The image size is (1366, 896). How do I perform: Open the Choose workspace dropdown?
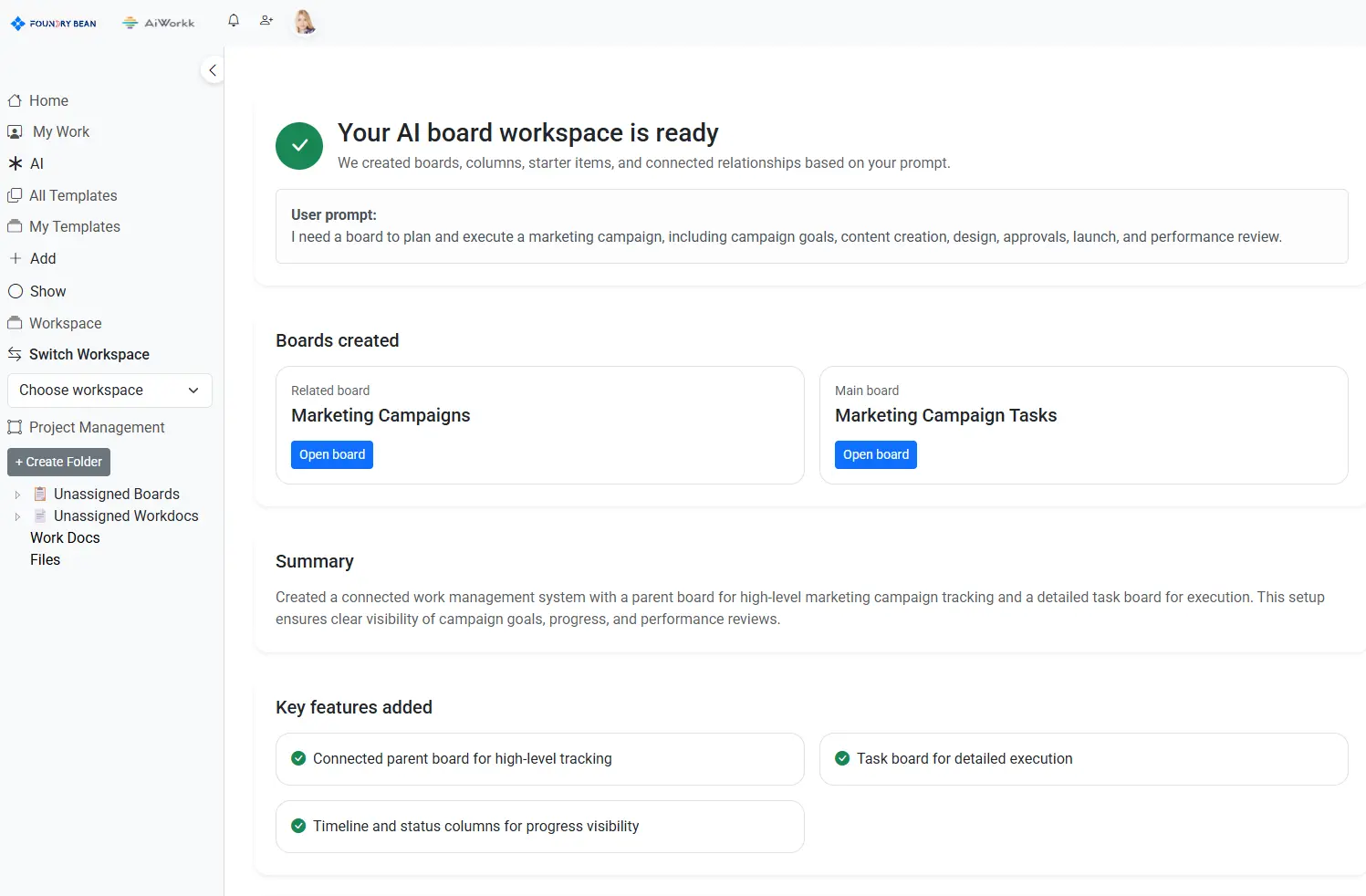[x=109, y=391]
